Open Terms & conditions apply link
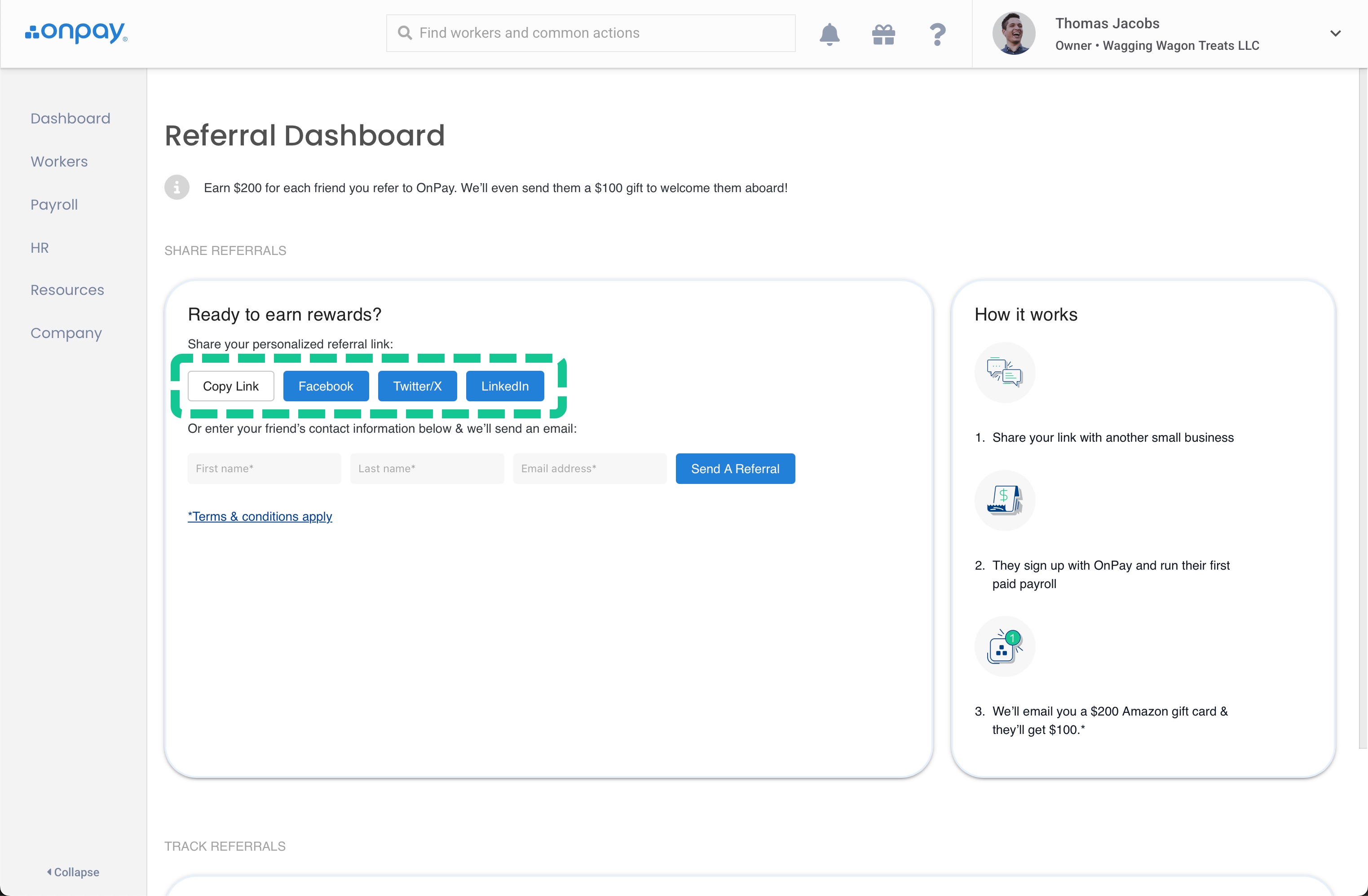Image resolution: width=1368 pixels, height=896 pixels. [x=260, y=516]
